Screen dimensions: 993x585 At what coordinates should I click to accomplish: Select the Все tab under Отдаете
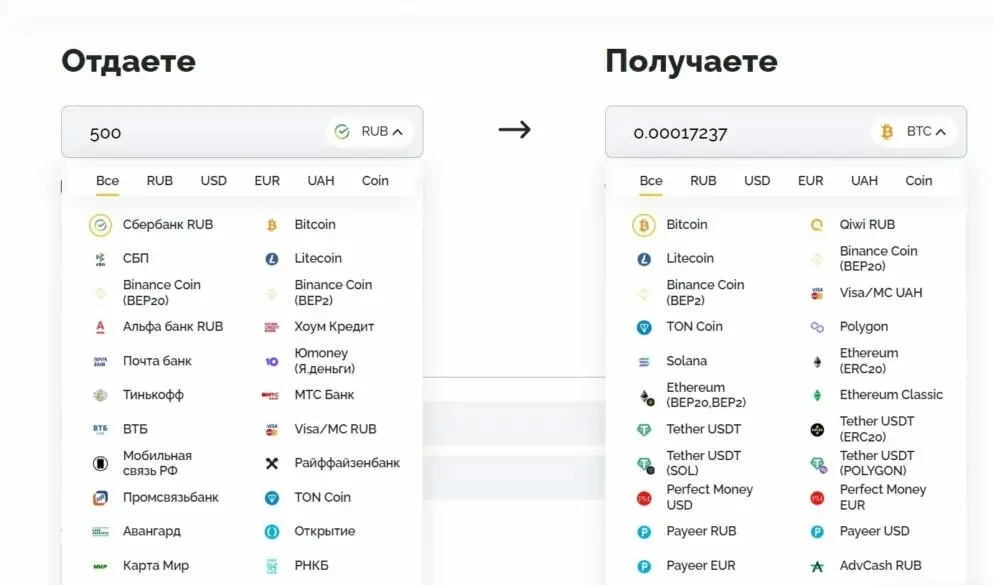[x=107, y=181]
